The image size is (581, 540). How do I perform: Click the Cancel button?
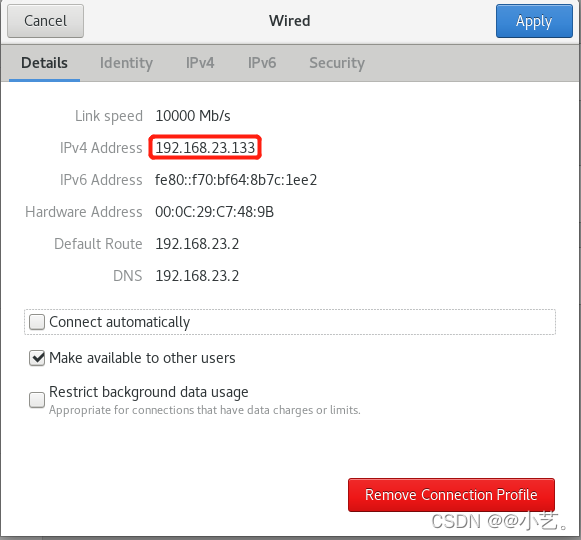45,21
